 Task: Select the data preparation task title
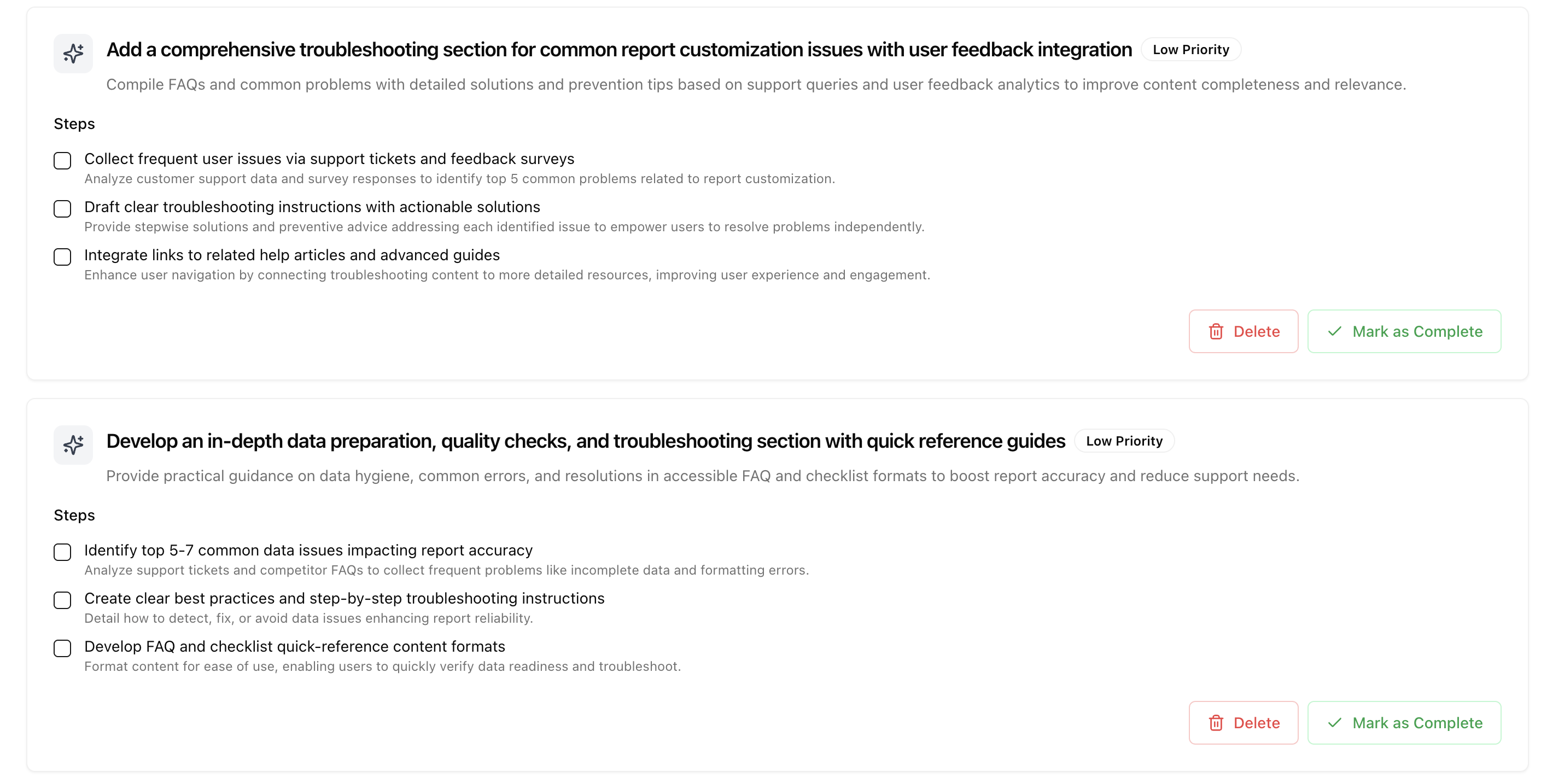585,441
